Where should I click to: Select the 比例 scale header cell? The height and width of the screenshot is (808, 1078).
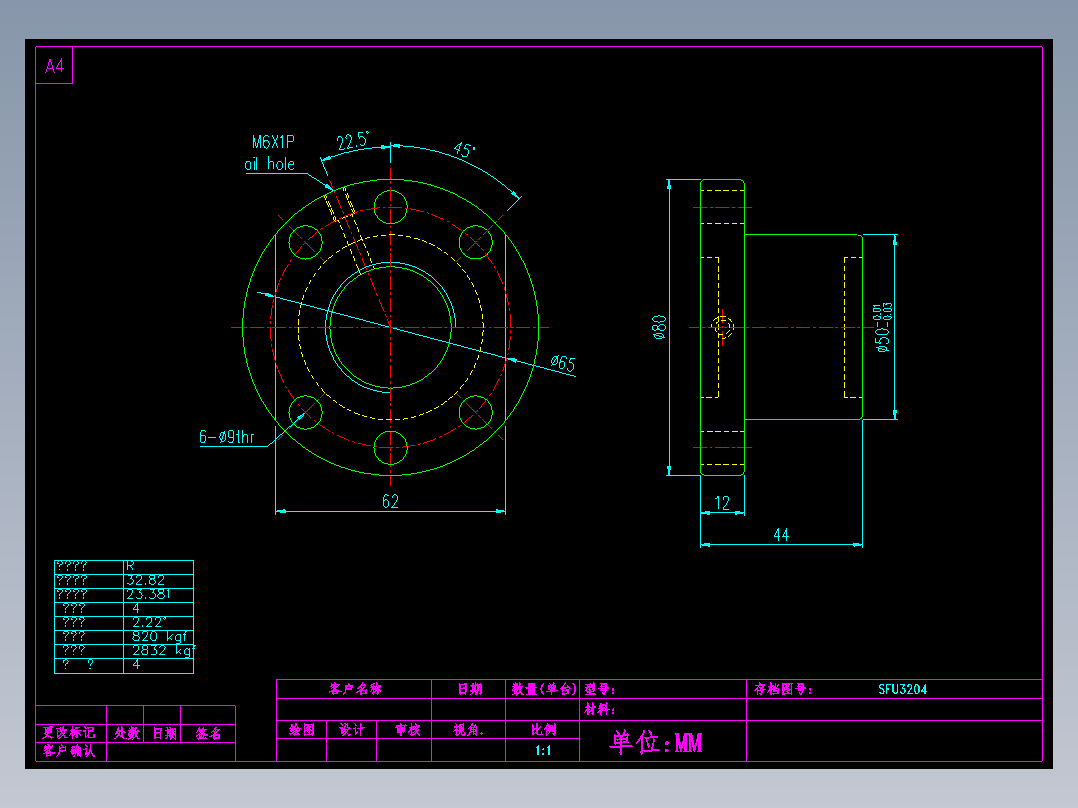[543, 730]
